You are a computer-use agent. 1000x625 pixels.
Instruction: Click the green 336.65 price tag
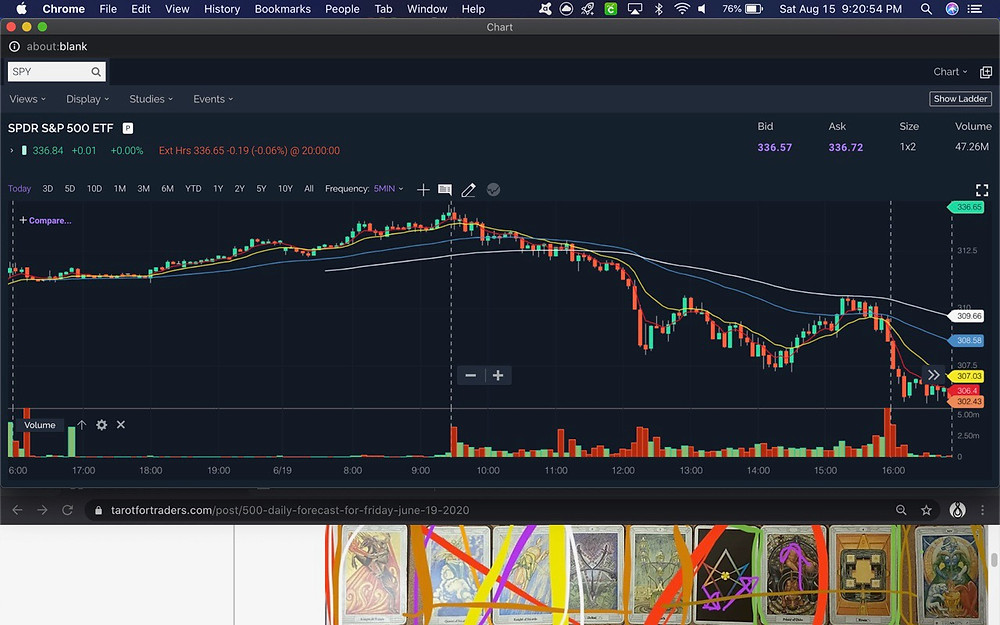point(967,207)
